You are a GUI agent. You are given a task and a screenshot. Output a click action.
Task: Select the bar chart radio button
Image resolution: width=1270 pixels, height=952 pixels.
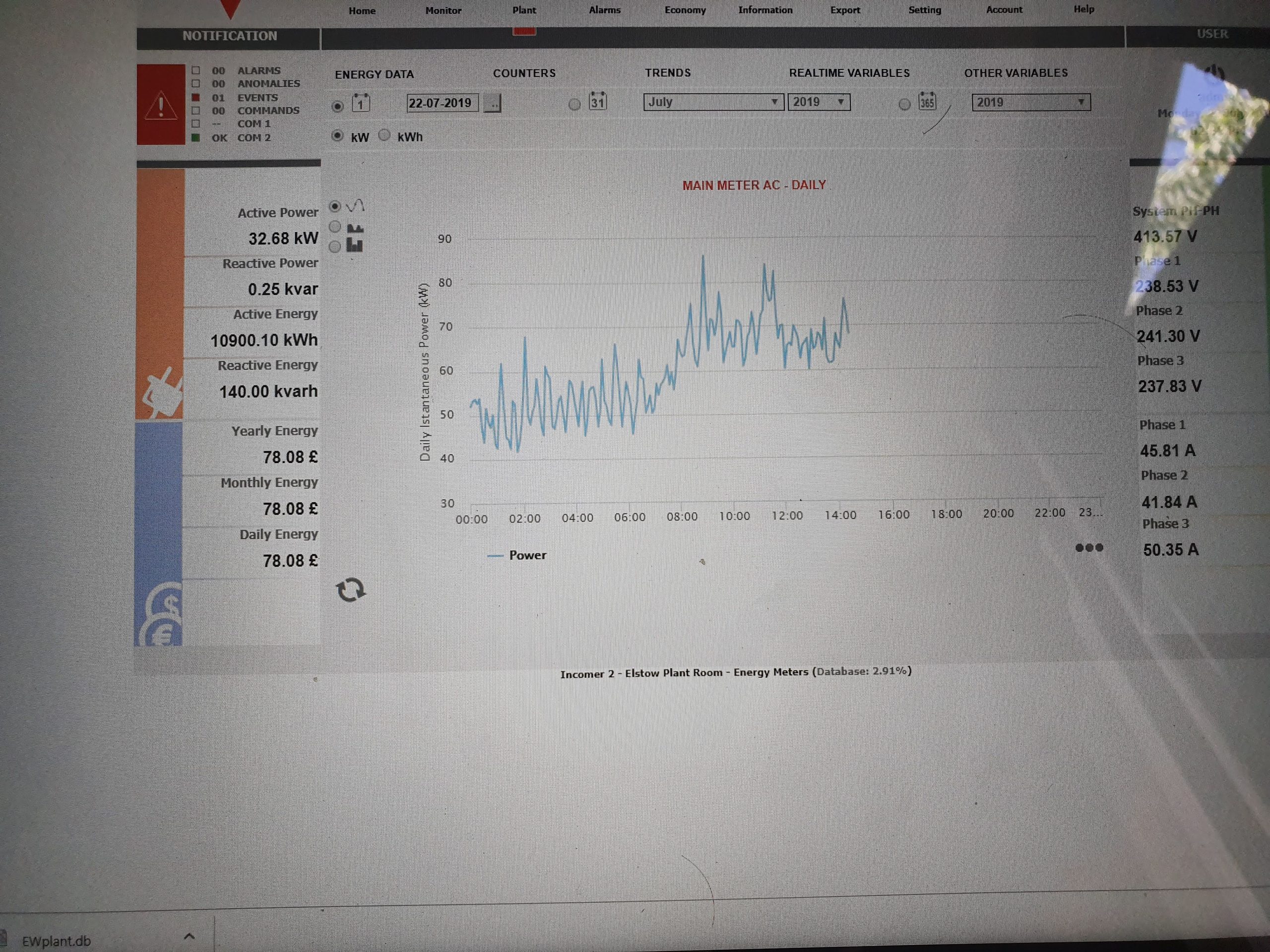coord(335,247)
